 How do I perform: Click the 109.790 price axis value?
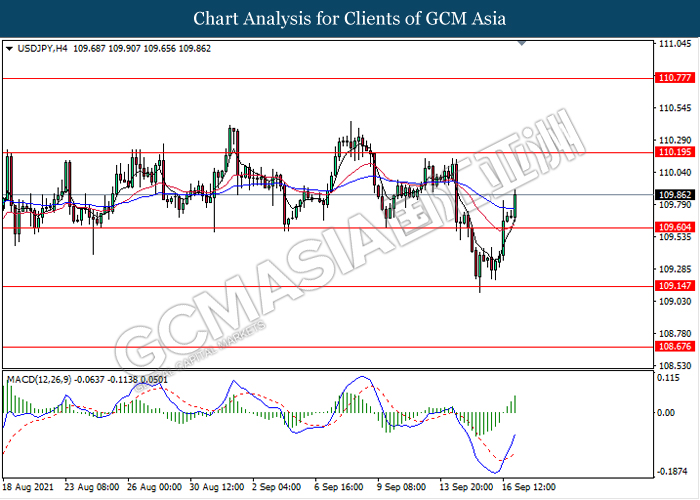point(675,205)
